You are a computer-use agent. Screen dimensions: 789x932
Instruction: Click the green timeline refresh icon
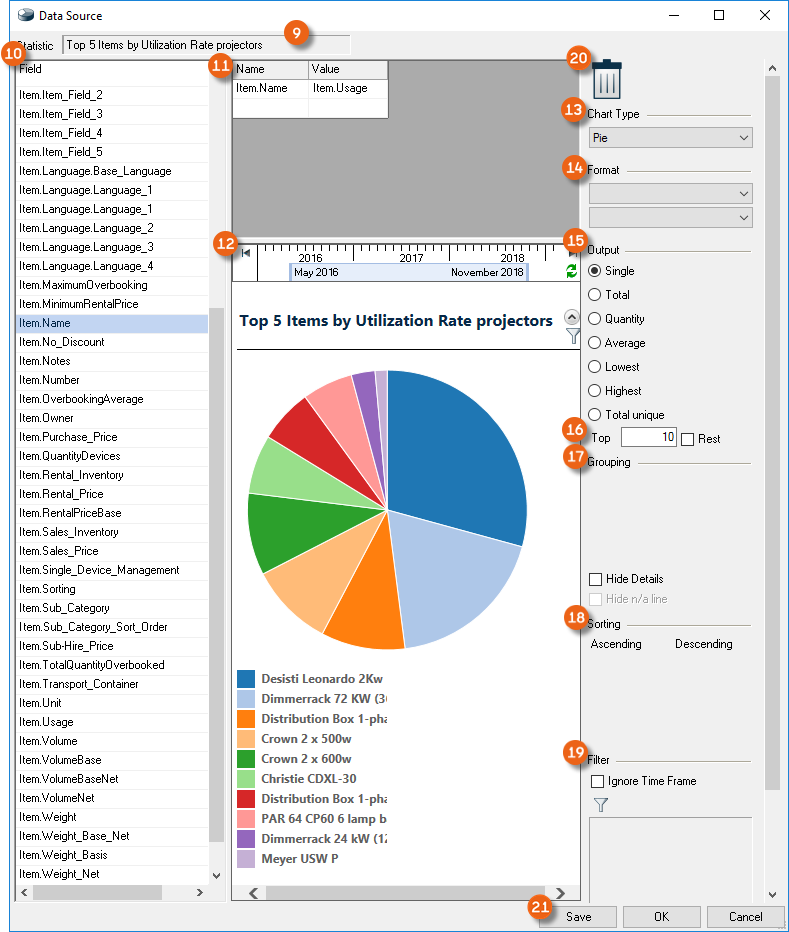click(x=572, y=271)
